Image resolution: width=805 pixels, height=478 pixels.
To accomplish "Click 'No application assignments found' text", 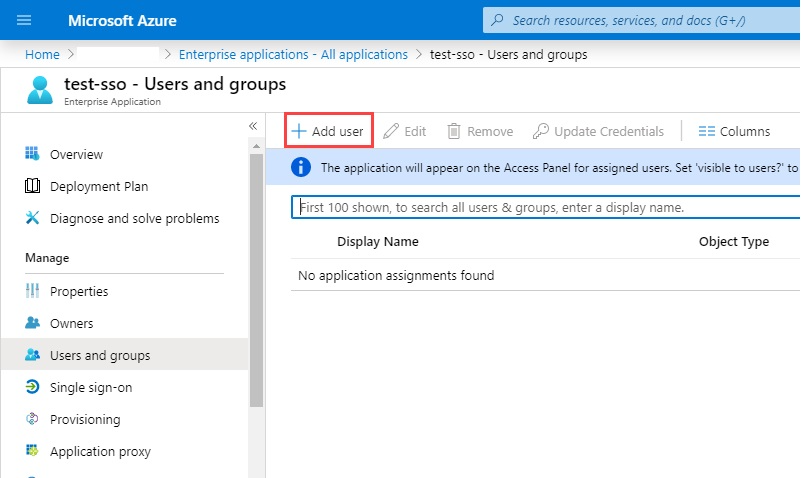I will [396, 276].
